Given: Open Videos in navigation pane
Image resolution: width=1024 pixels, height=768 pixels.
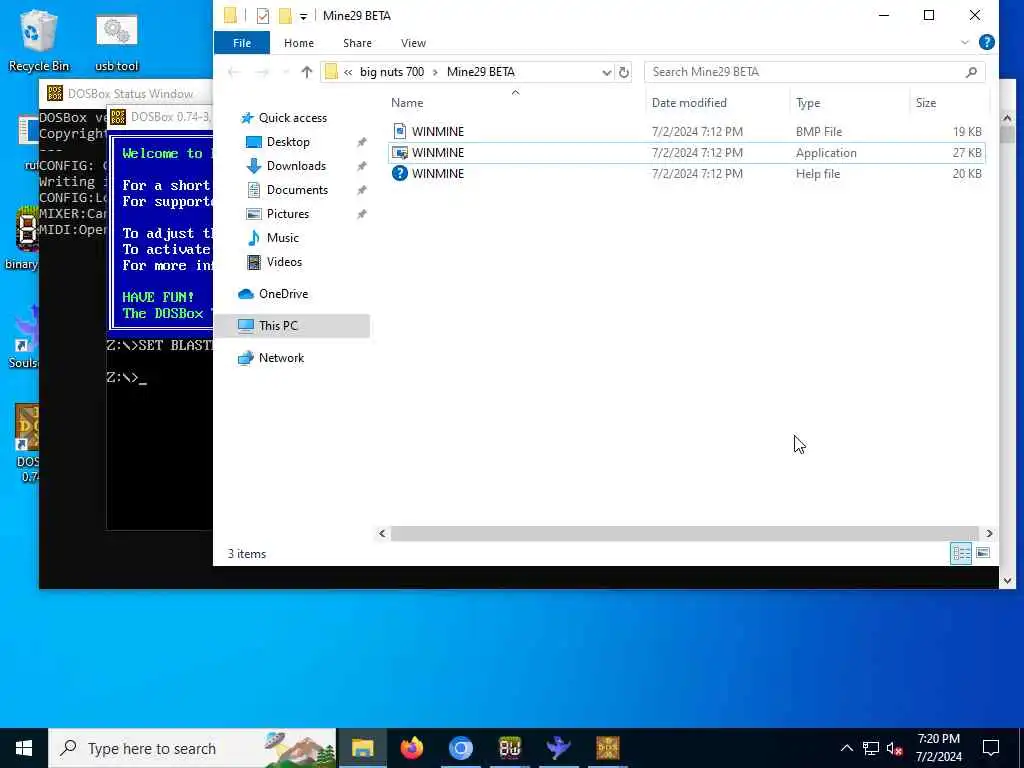Looking at the screenshot, I should (x=284, y=262).
